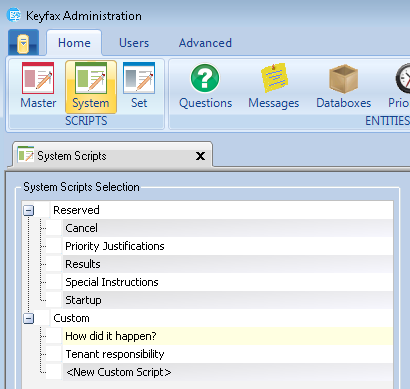Click the Keyfax application menu button

23,42
